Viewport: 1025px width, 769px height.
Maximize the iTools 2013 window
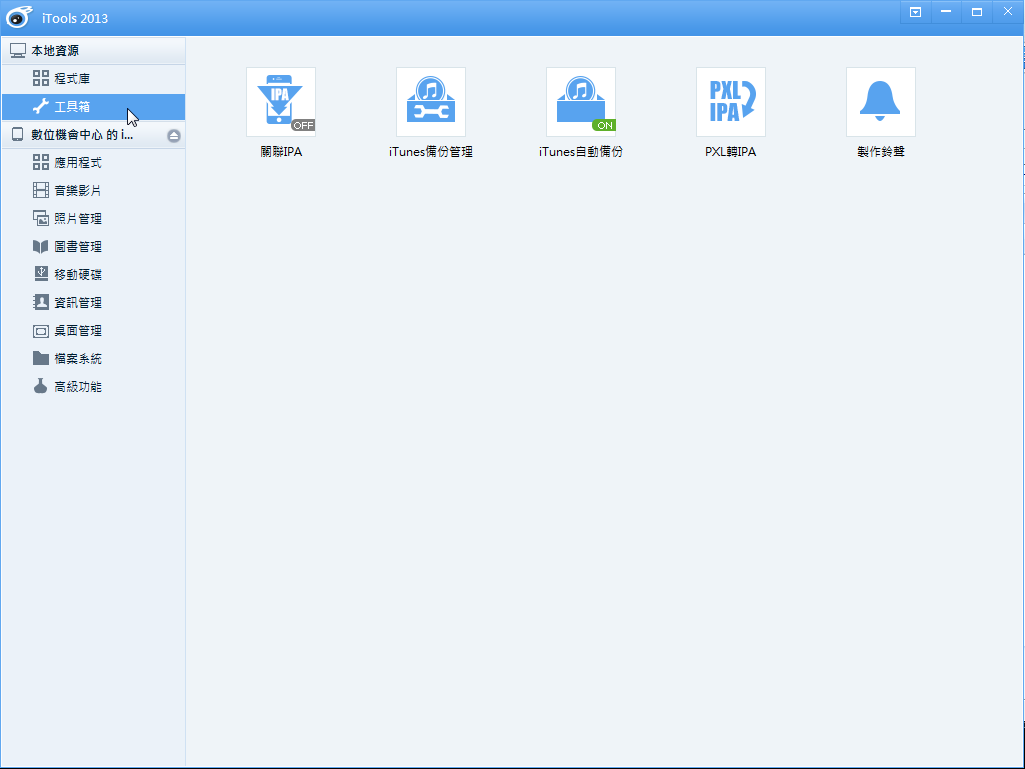tap(977, 12)
